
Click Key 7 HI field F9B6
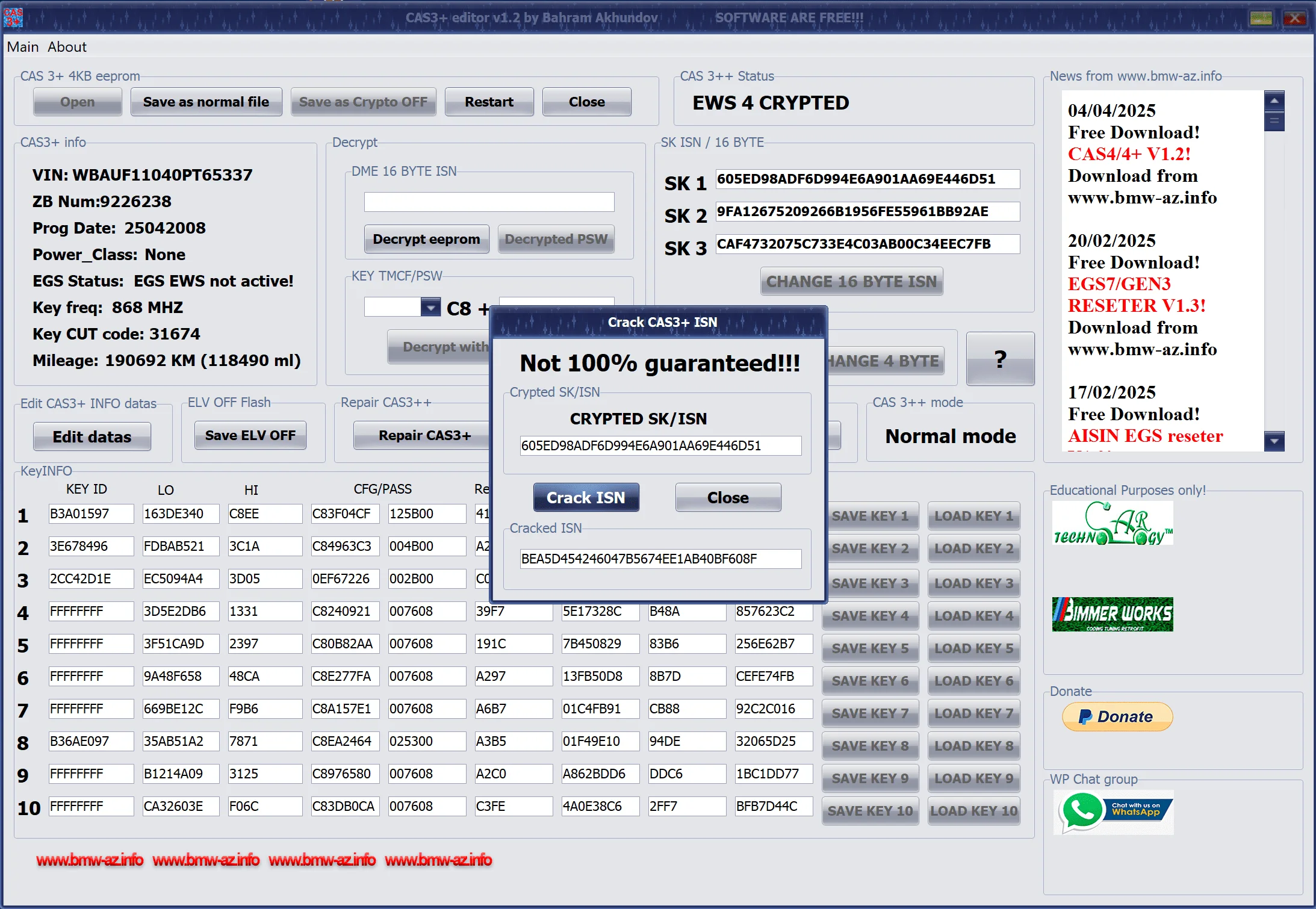point(265,709)
